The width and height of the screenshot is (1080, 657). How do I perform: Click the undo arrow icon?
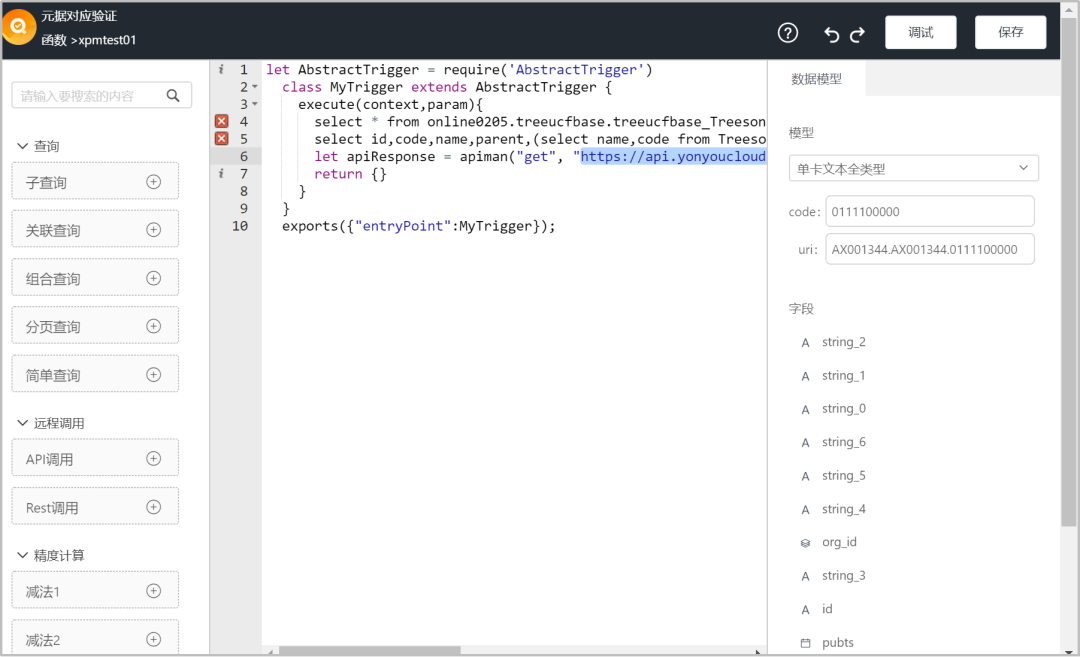tap(832, 34)
